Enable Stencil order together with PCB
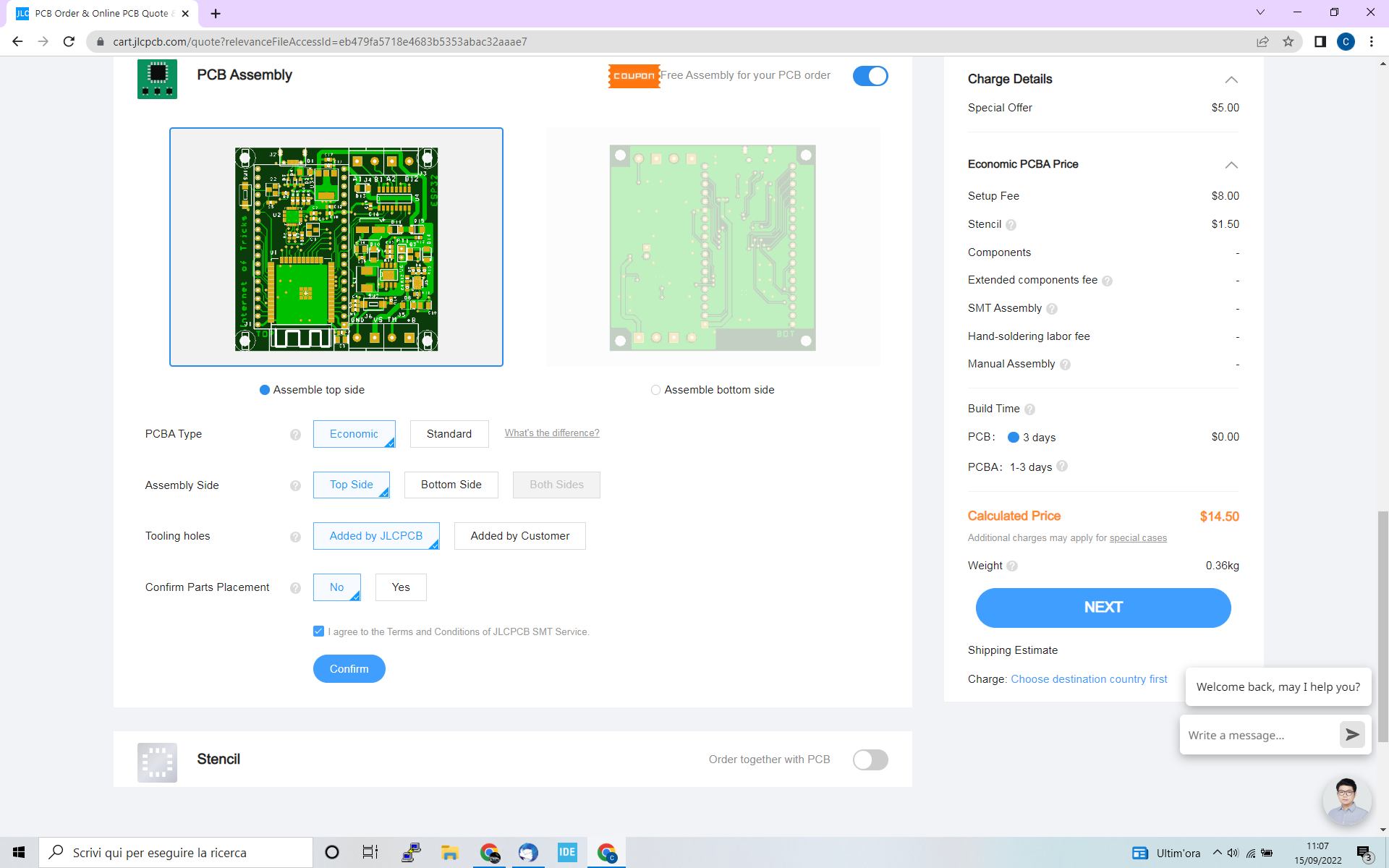Screen dimensions: 1389x868 pyautogui.click(x=870, y=759)
